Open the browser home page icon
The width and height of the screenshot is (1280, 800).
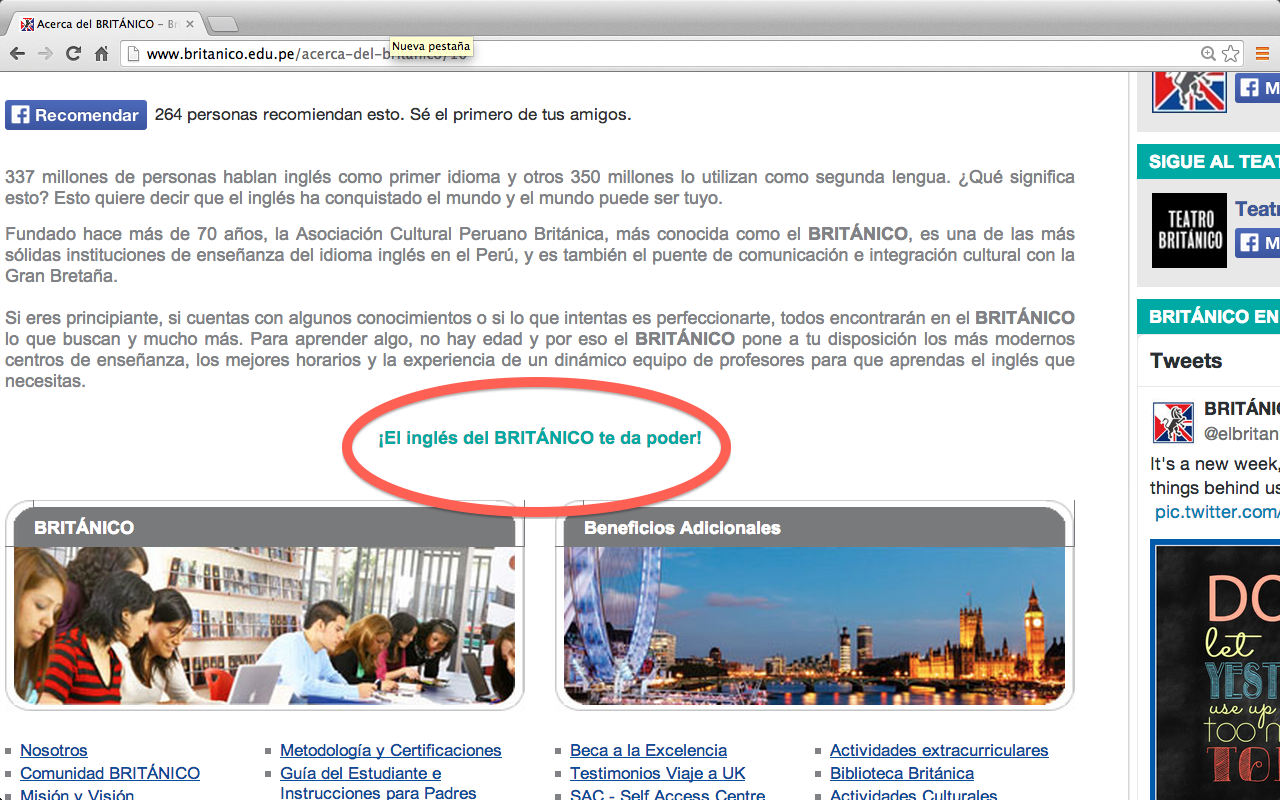coord(101,54)
